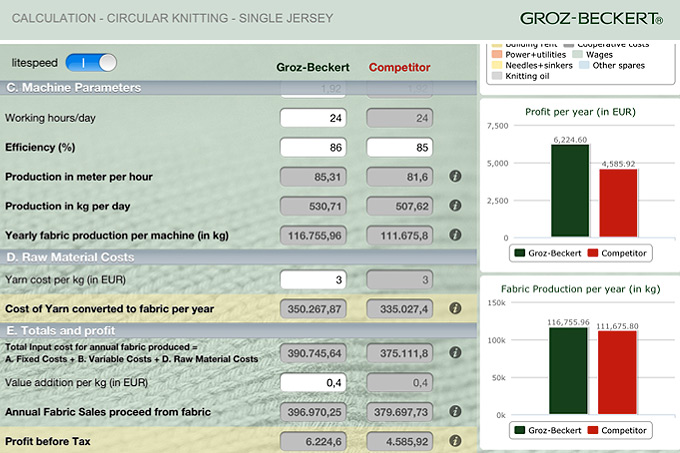Select Groz-Beckert yarn cost total 350.267,87
Screen dimensions: 680x453
point(313,309)
